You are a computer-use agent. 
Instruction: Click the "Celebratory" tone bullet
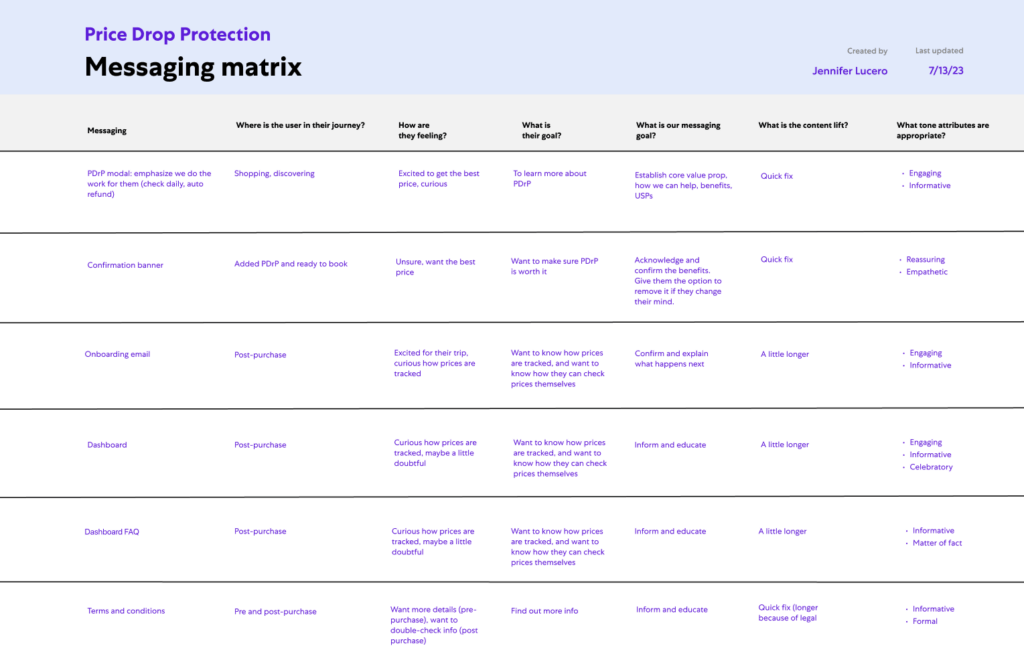[931, 467]
